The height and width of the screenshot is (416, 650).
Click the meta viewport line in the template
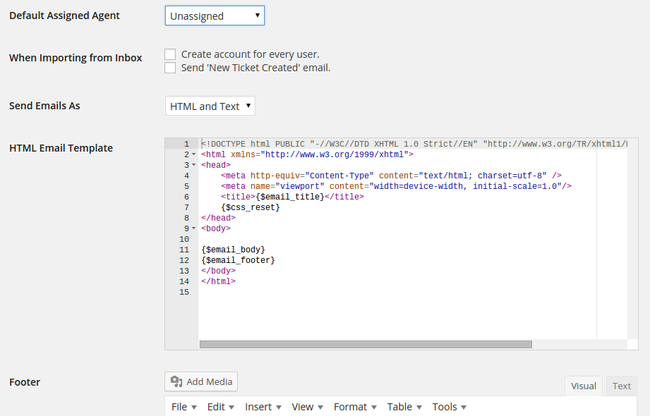click(396, 186)
